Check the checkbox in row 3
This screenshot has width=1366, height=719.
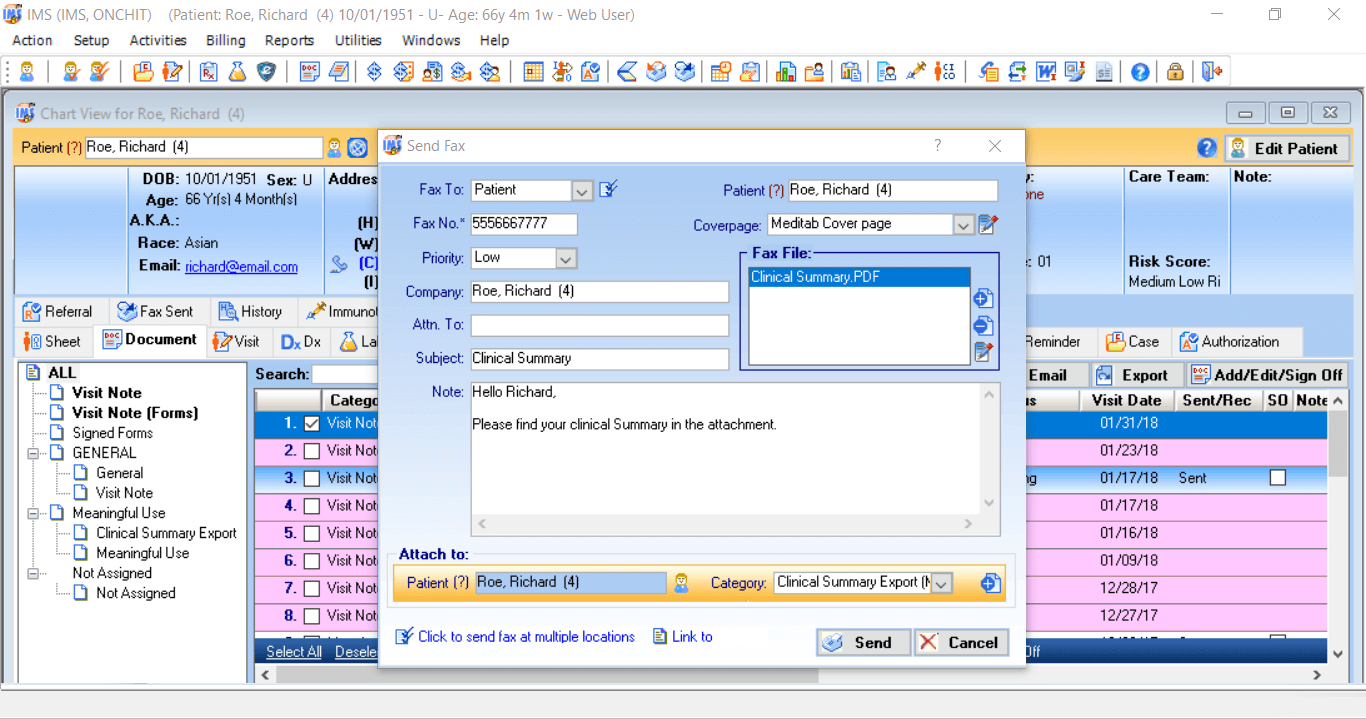pos(312,479)
